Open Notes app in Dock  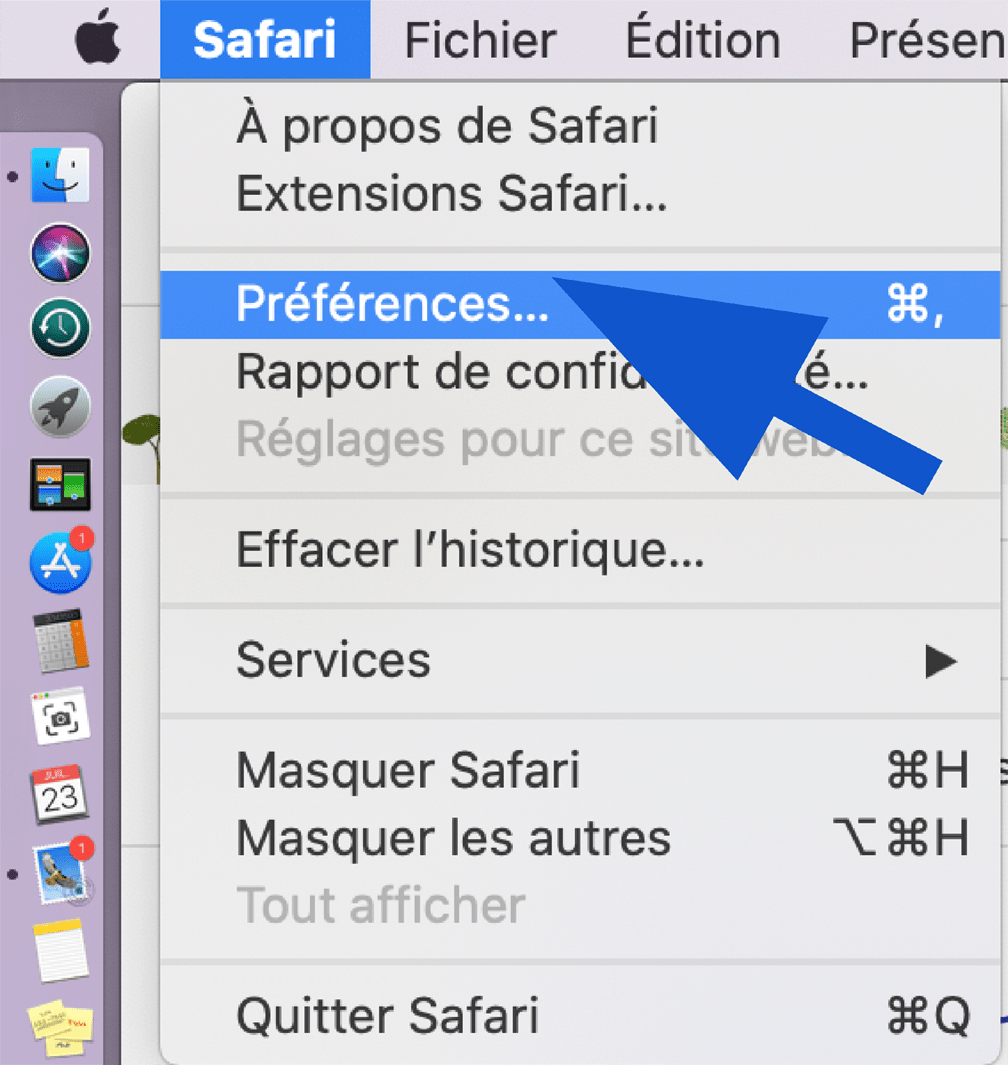[x=61, y=951]
